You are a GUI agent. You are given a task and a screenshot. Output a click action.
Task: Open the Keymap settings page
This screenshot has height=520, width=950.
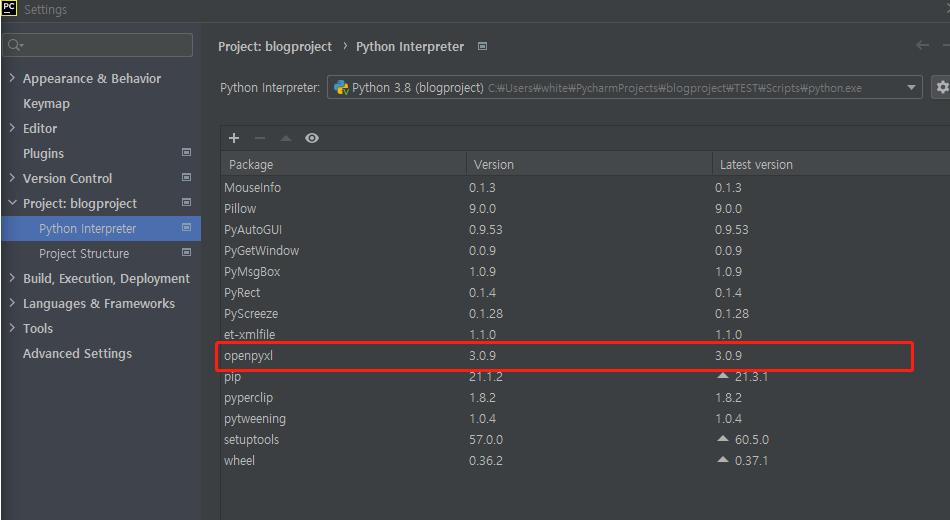[46, 104]
